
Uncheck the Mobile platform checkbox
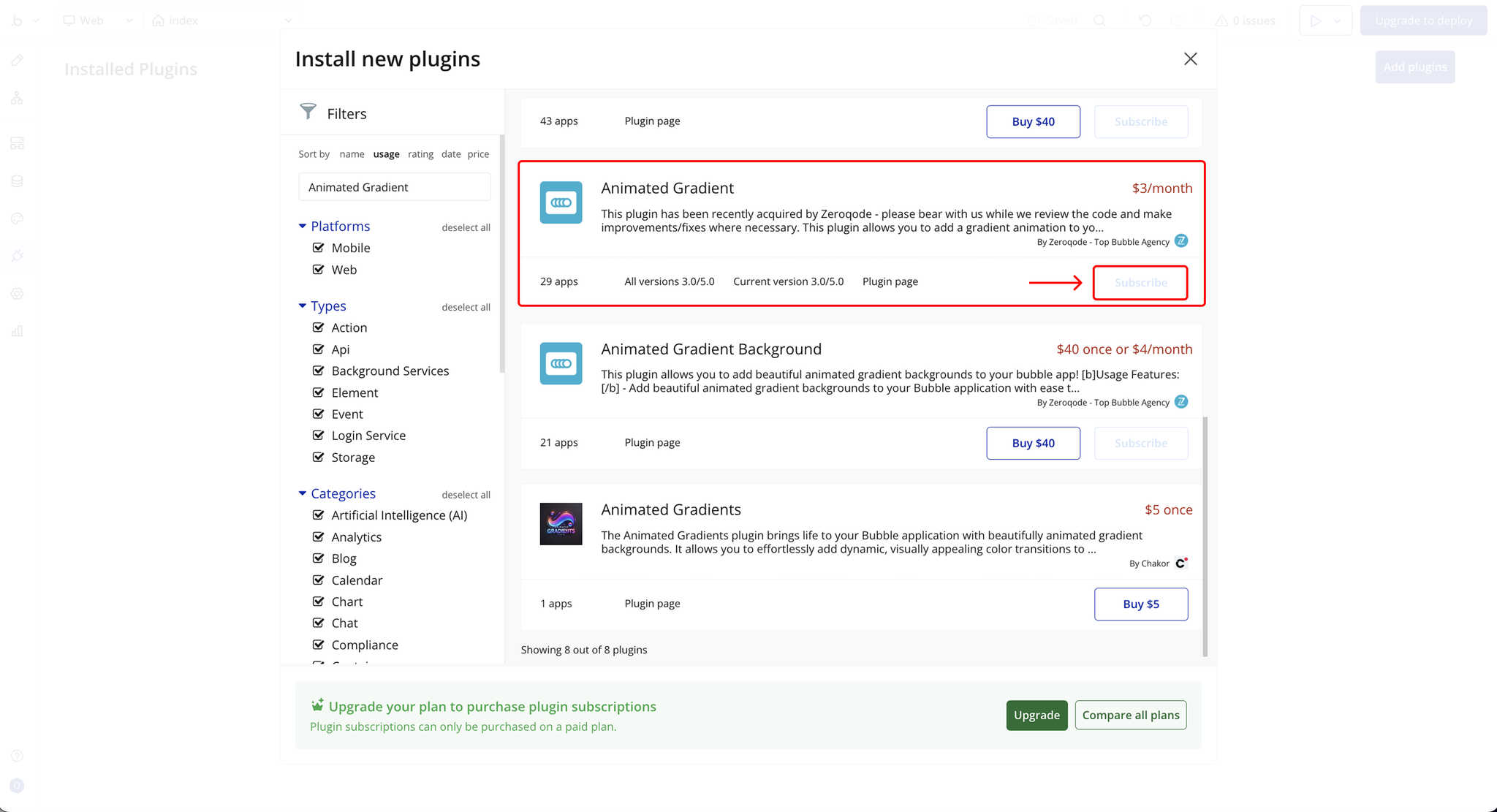[318, 248]
